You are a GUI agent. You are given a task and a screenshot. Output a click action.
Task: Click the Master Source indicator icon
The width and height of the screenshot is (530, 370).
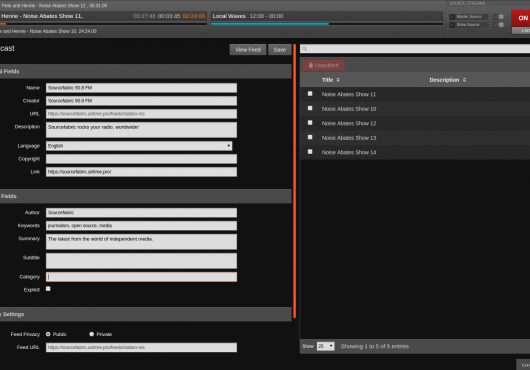[x=452, y=17]
